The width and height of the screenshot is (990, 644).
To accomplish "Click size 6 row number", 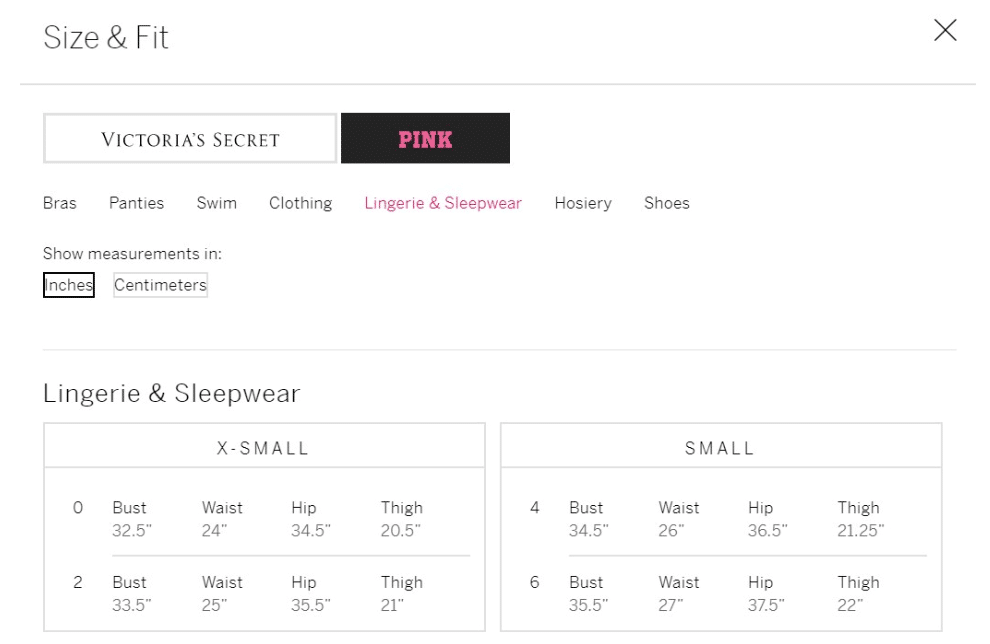I will click(x=535, y=582).
